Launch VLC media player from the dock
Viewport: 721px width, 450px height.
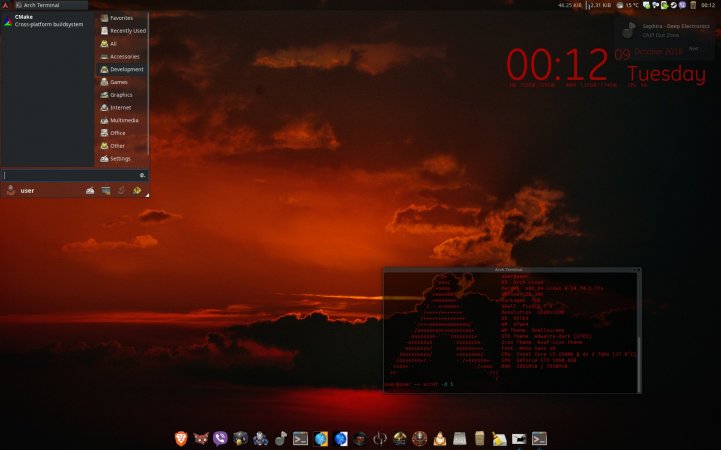pos(440,439)
